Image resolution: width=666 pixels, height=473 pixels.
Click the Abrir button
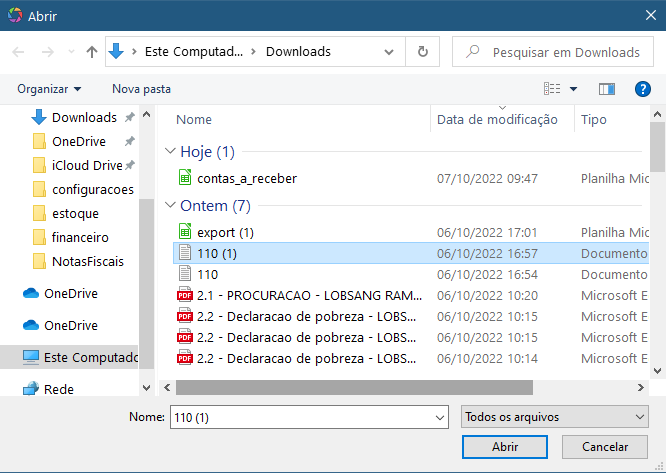click(x=504, y=447)
